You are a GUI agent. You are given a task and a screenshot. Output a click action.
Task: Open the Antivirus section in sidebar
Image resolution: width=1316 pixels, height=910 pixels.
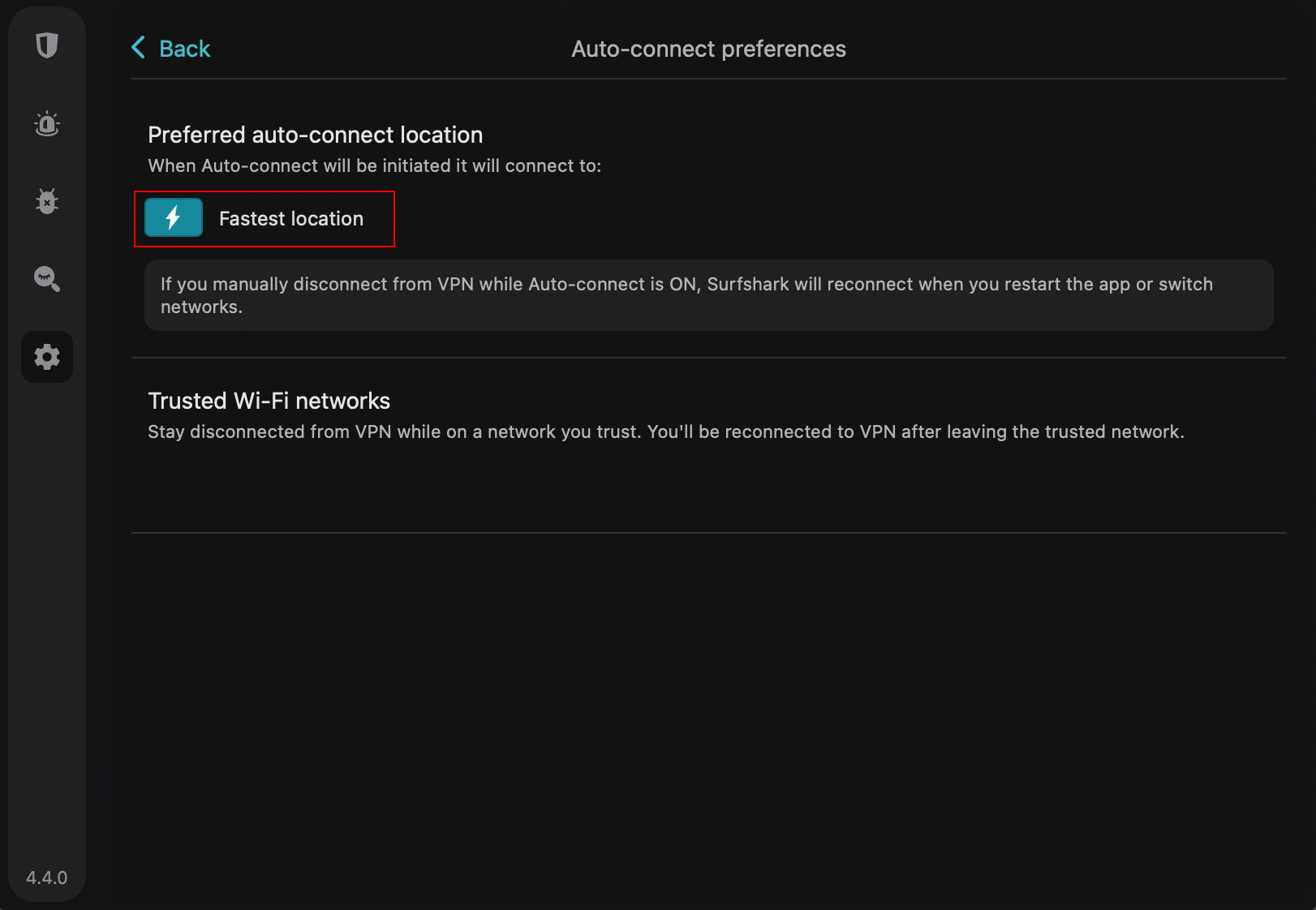point(46,201)
